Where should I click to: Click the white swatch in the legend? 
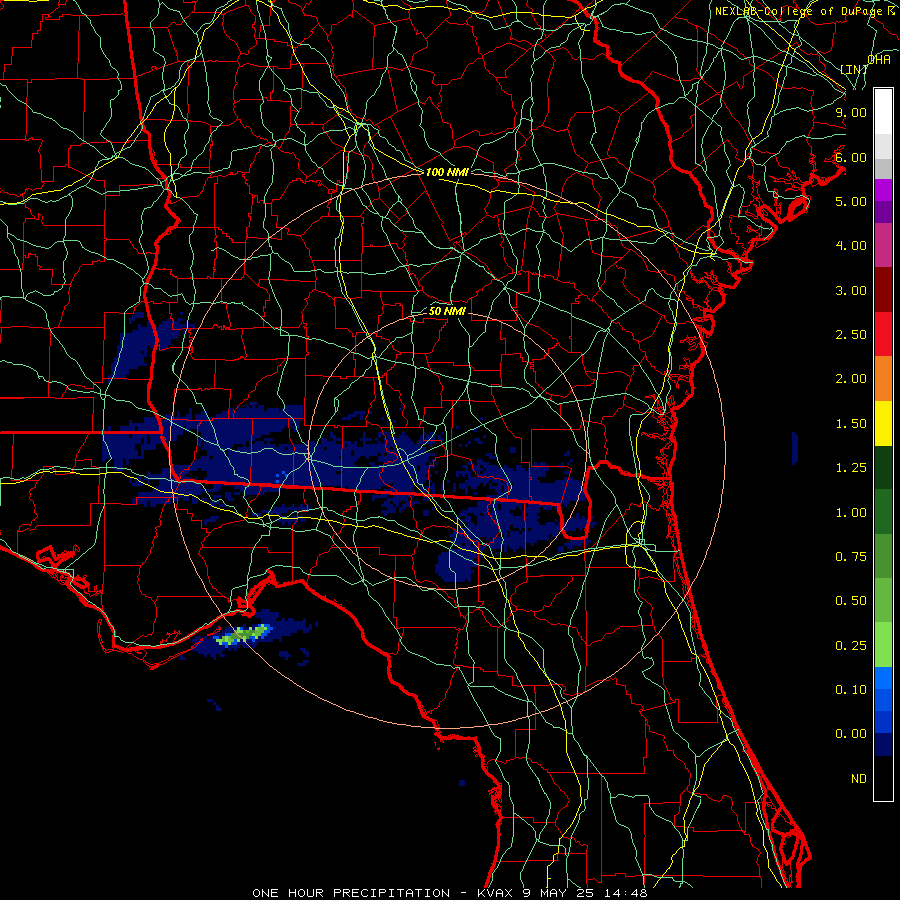[x=883, y=112]
